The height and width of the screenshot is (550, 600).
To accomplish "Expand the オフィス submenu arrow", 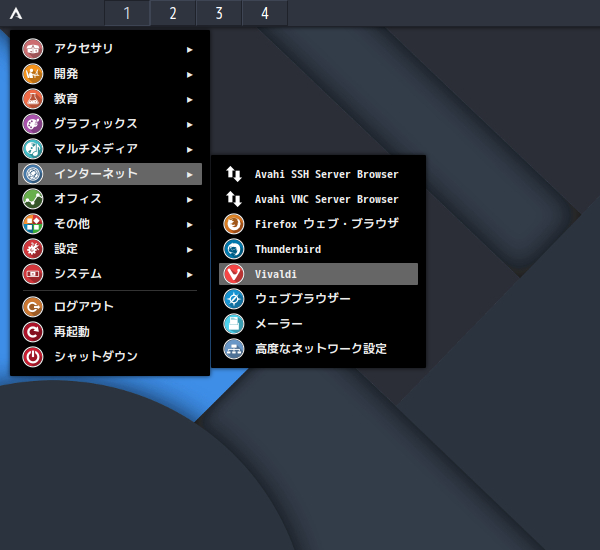I will pos(189,200).
